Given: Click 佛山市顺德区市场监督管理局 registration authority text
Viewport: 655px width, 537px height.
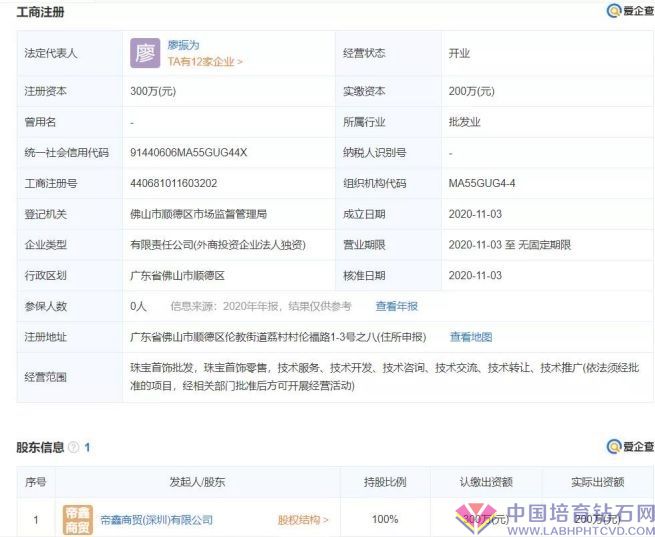Looking at the screenshot, I should click(x=198, y=214).
